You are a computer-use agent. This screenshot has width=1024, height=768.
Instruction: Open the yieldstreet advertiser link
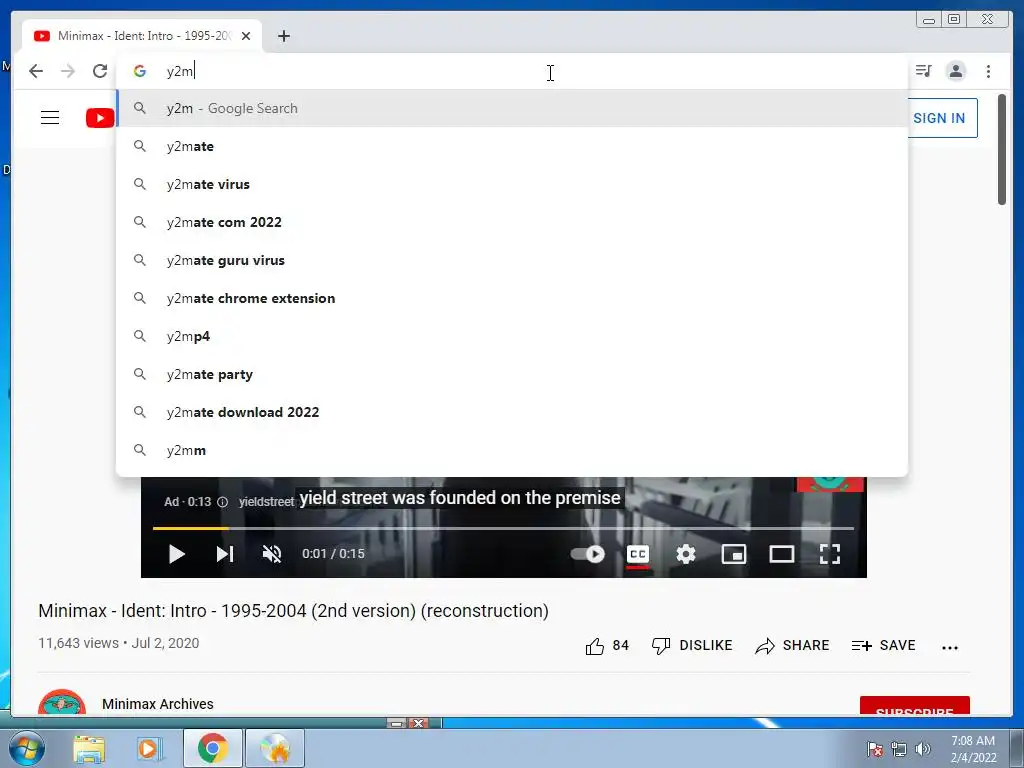[x=266, y=502]
